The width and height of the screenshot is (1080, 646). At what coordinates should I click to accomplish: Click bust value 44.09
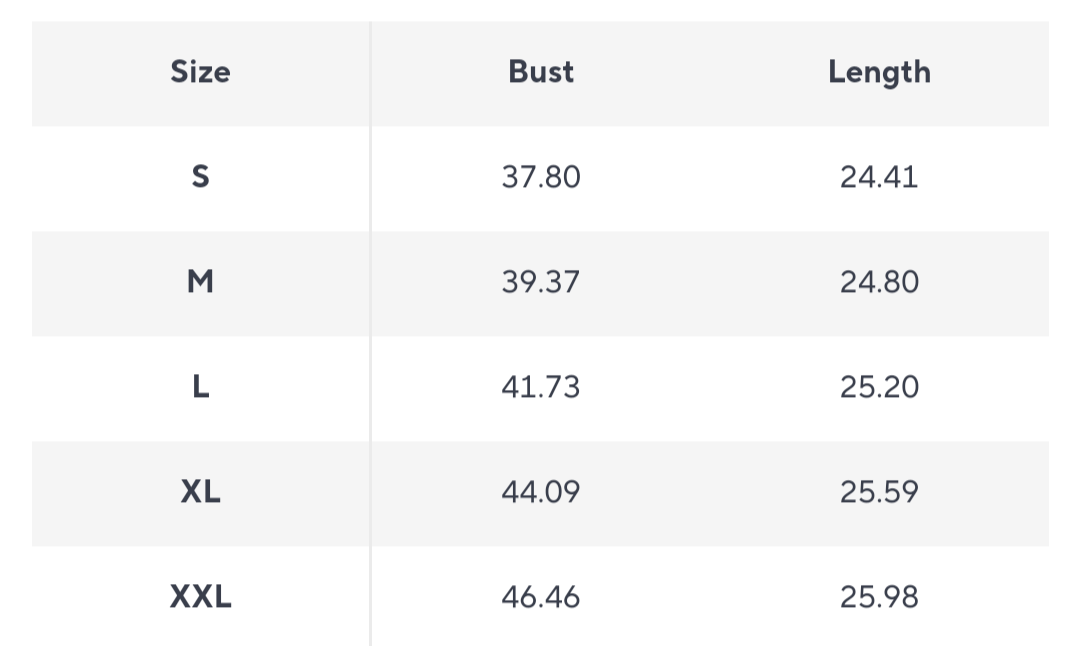(x=541, y=492)
